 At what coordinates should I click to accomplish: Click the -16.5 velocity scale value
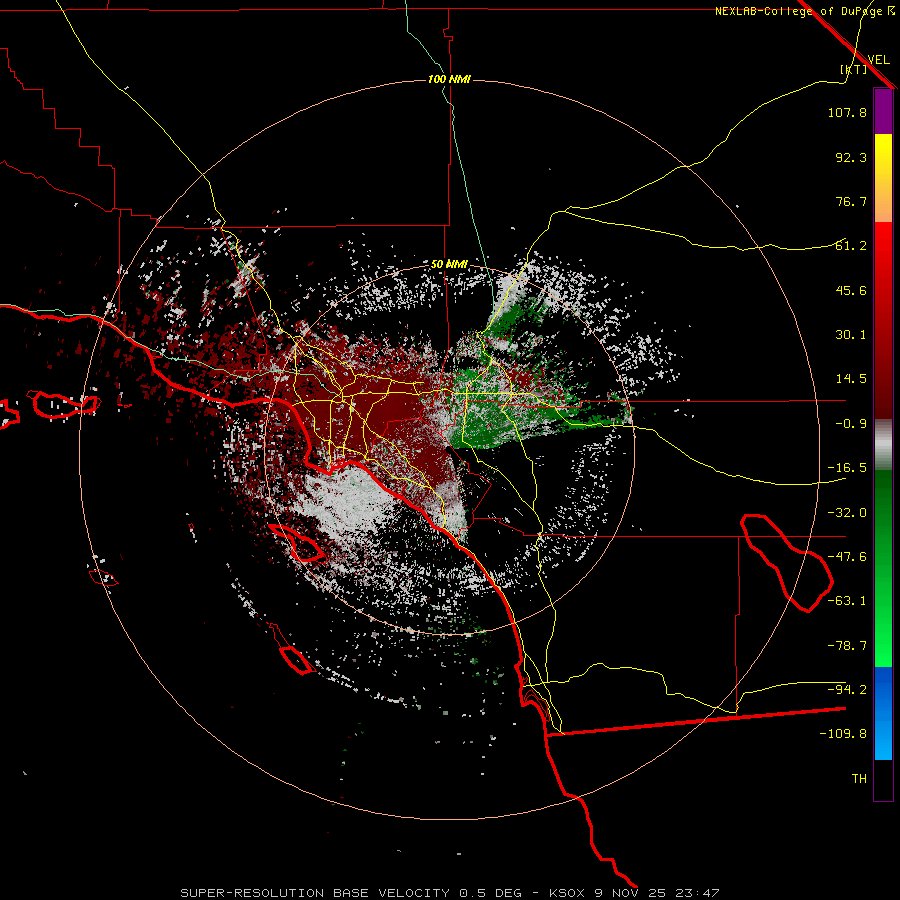[x=847, y=468]
